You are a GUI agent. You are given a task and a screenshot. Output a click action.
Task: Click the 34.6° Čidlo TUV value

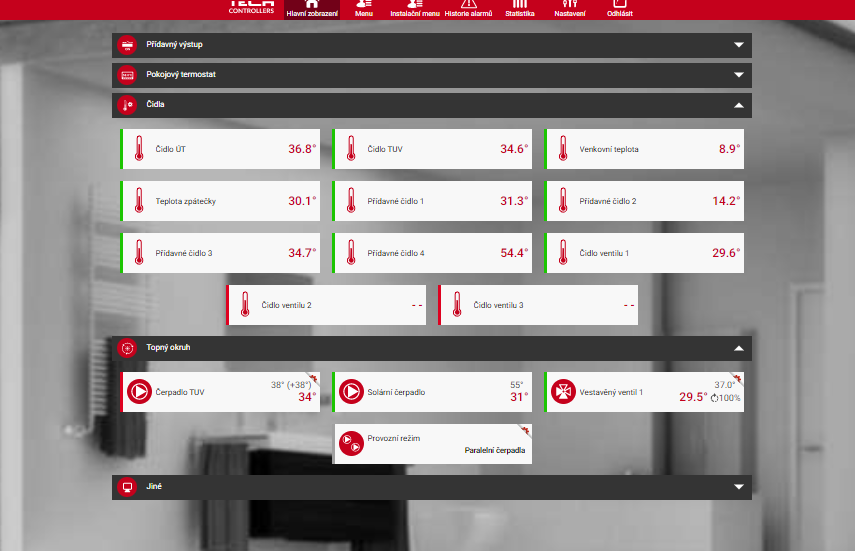[x=514, y=149]
